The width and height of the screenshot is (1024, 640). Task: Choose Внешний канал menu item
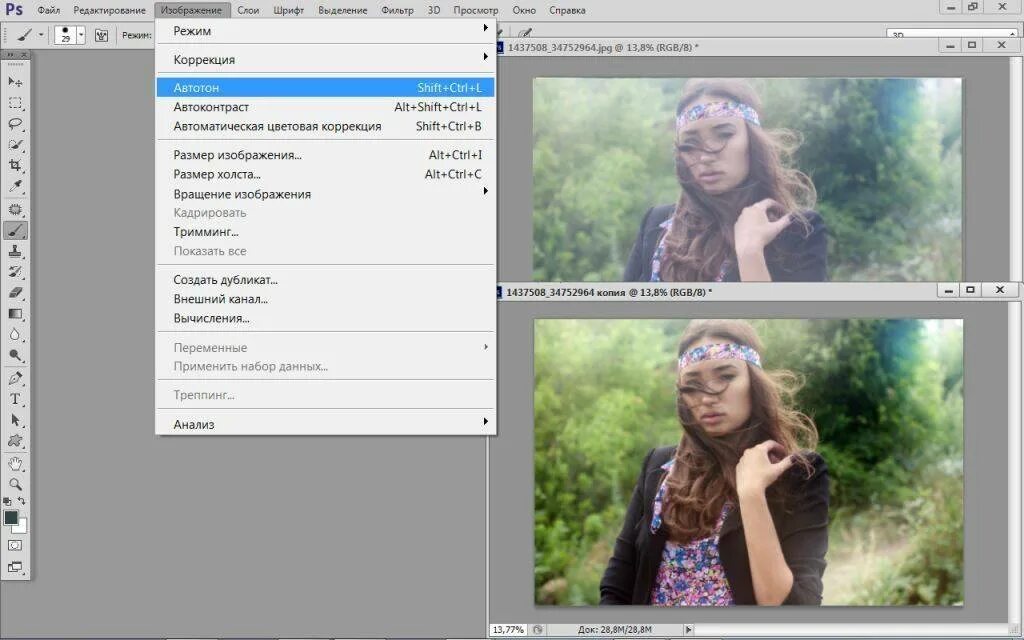click(x=325, y=299)
